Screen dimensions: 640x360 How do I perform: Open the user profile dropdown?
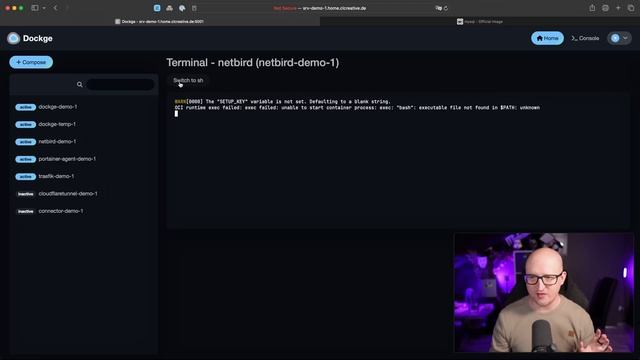[619, 38]
